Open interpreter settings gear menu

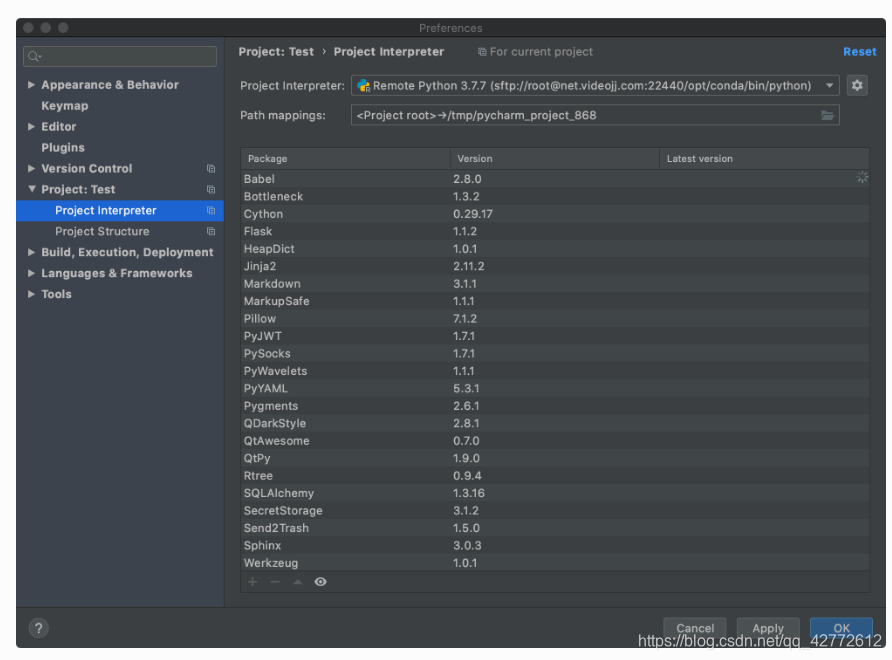coord(857,86)
